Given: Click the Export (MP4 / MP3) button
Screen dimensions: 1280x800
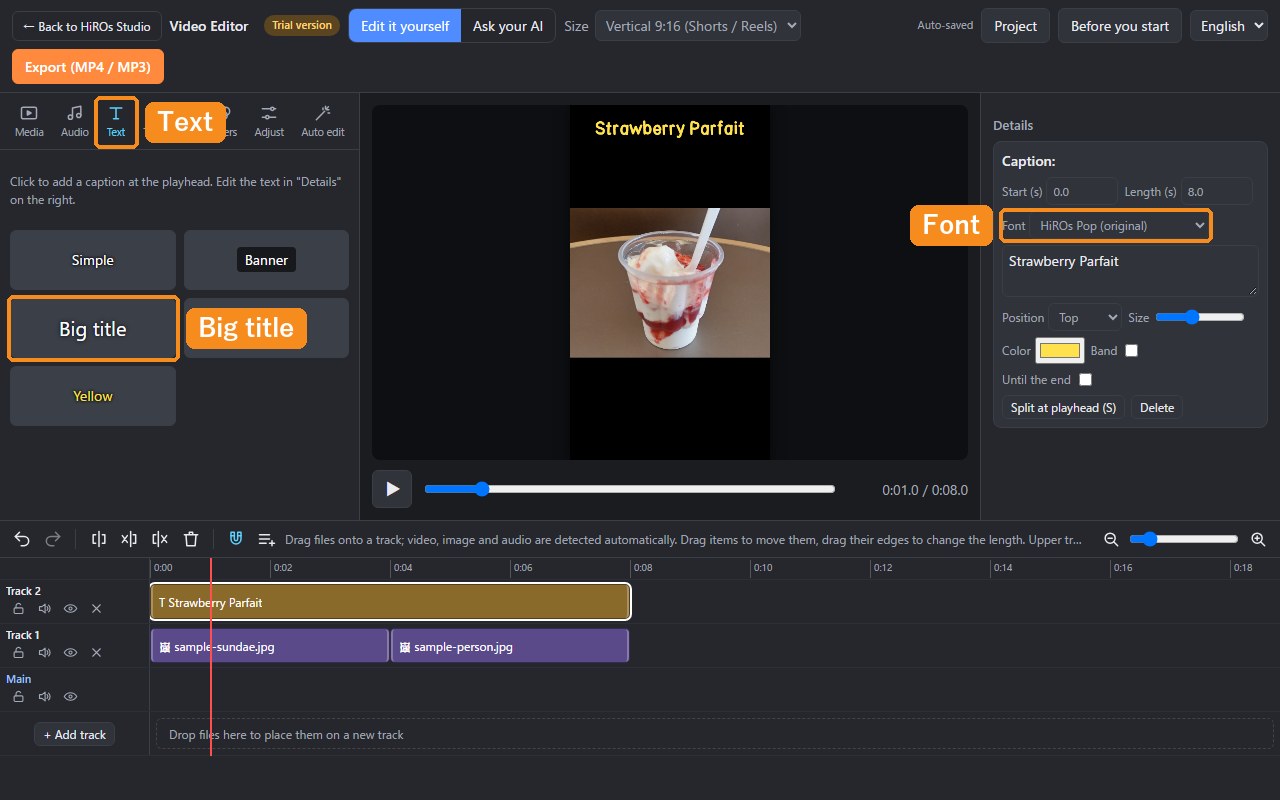Looking at the screenshot, I should pos(88,67).
